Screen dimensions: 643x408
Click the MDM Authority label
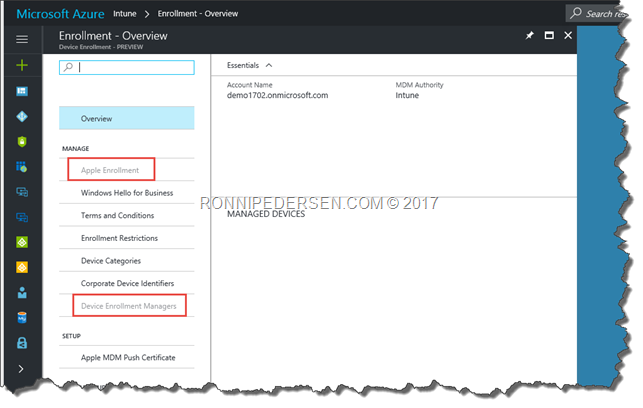click(x=420, y=85)
